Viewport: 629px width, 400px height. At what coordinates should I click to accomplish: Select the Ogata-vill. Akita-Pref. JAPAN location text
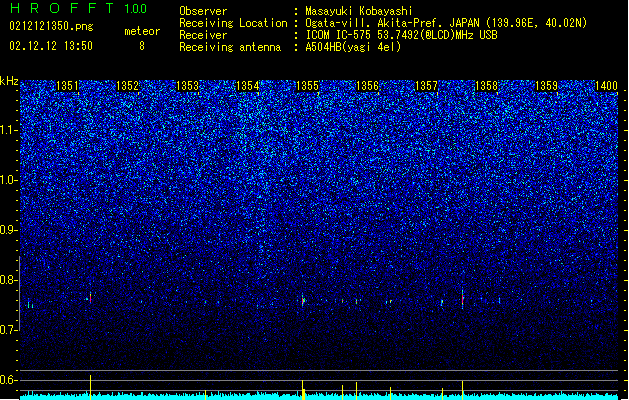pos(446,23)
